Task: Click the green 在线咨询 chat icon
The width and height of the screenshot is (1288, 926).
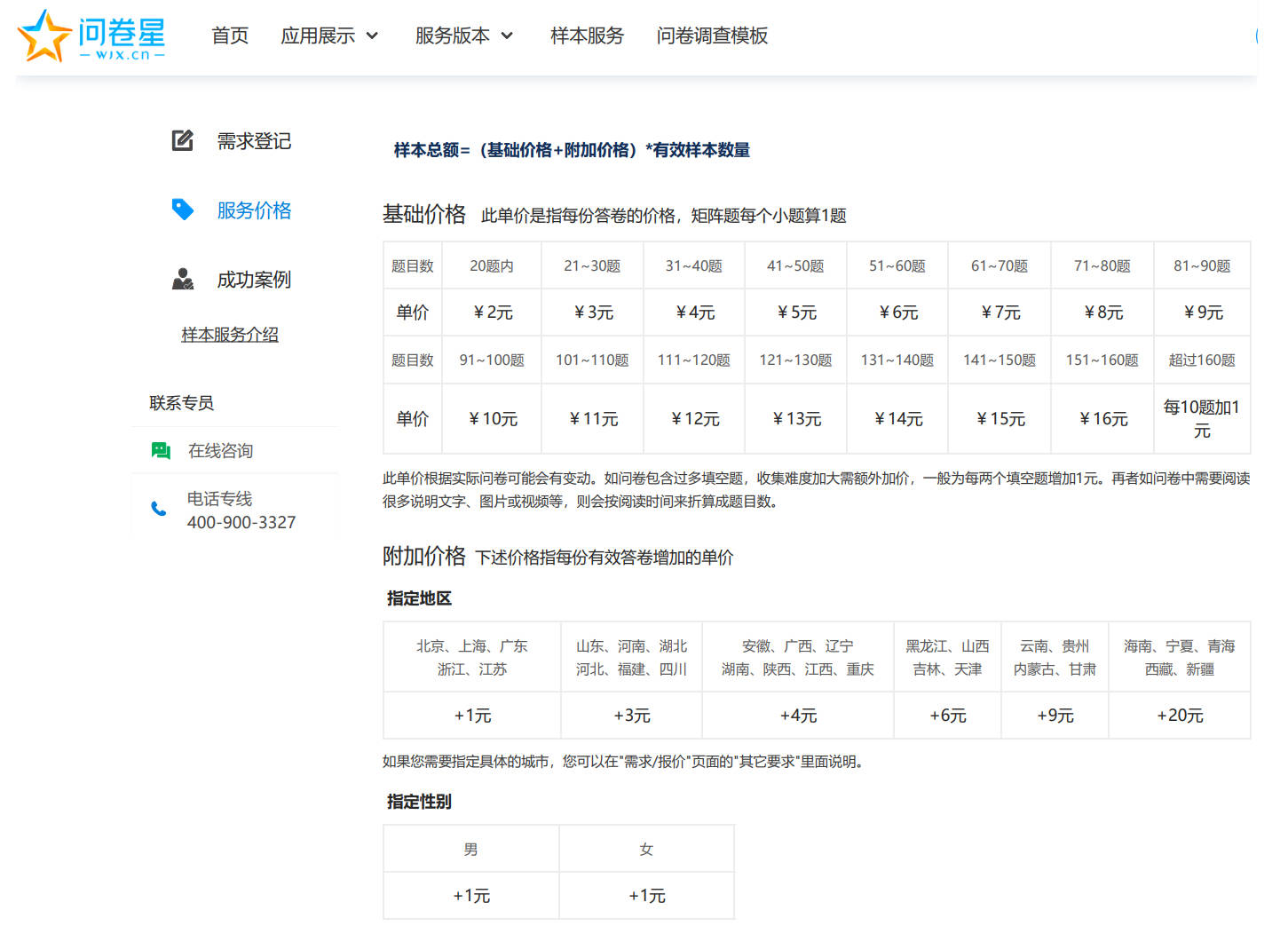Action: pos(161,451)
